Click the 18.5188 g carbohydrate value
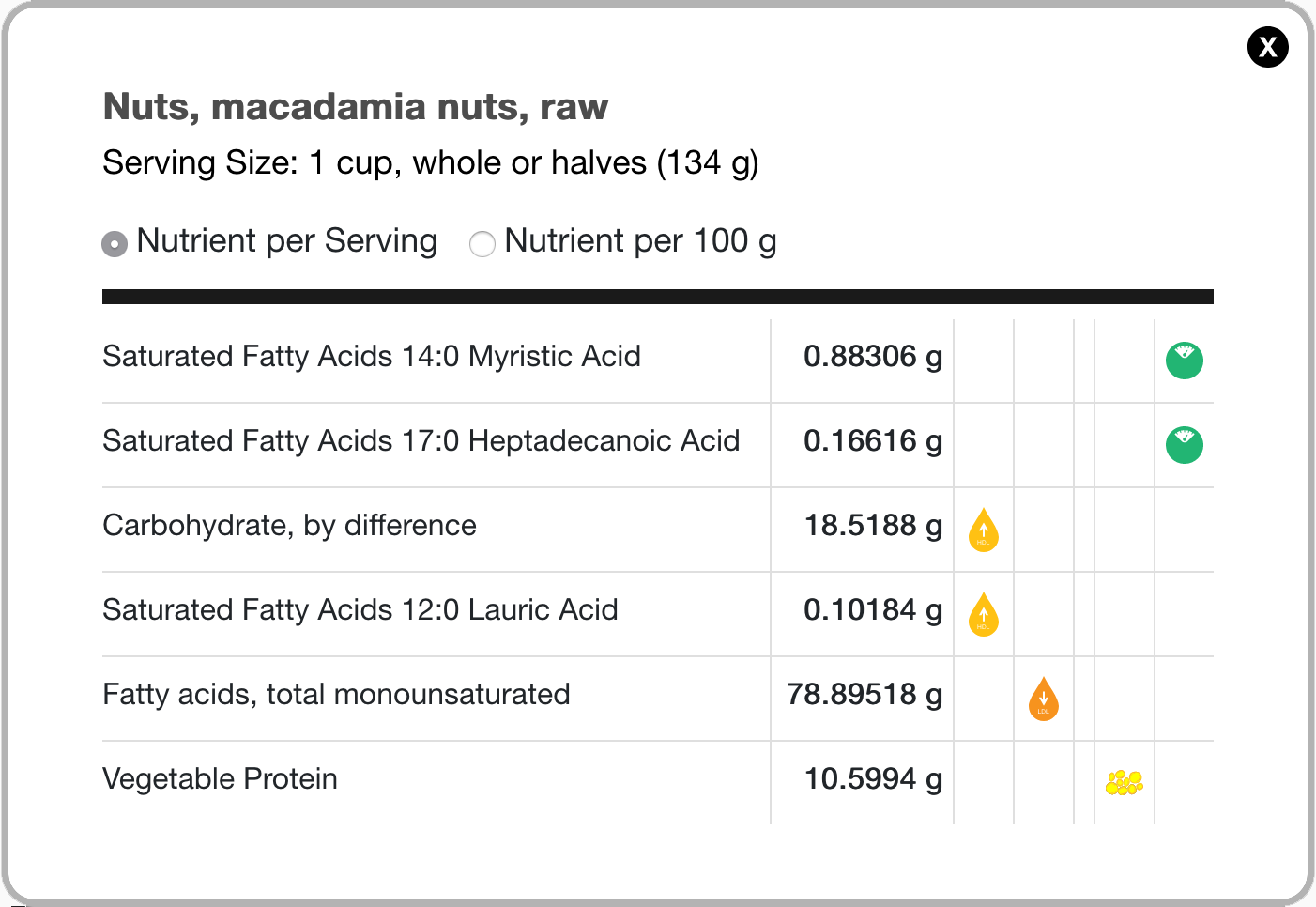The height and width of the screenshot is (907, 1316). pos(873,526)
